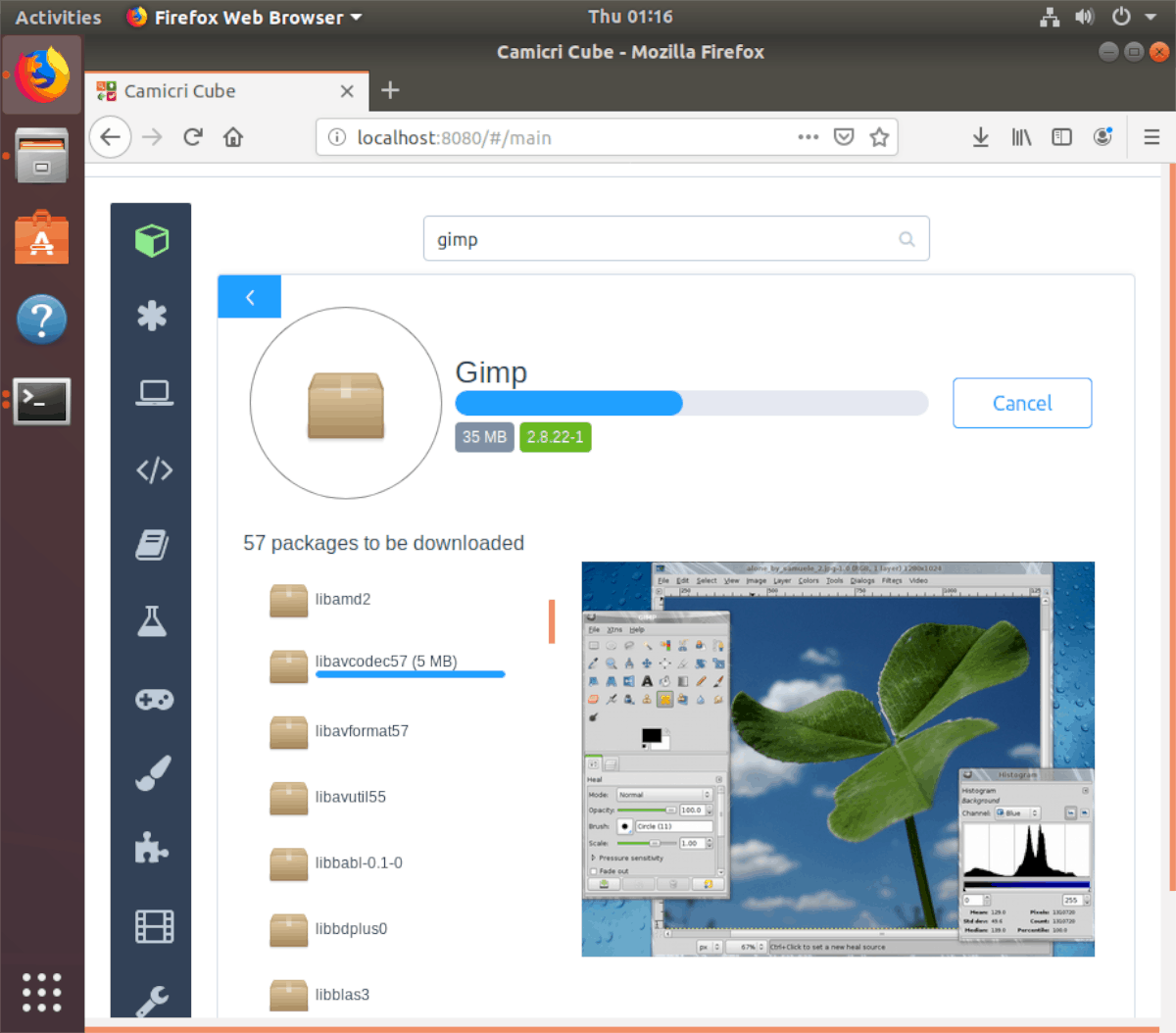Click the package list orange scrollbar
Viewport: 1176px width, 1033px height.
[552, 621]
